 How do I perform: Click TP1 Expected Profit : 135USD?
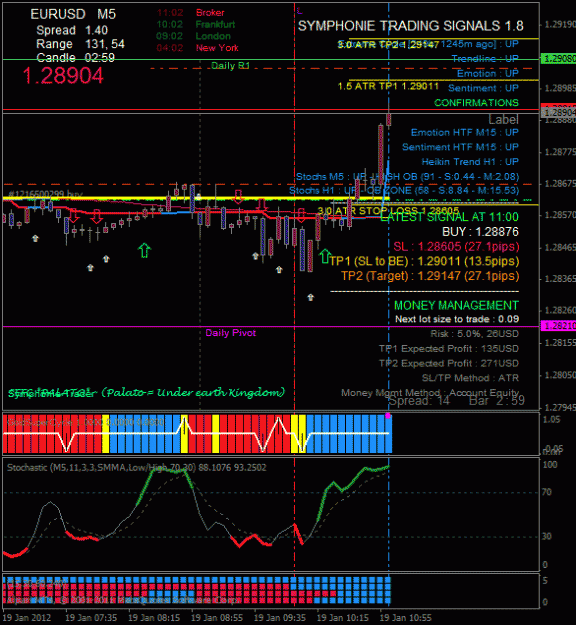(x=448, y=349)
